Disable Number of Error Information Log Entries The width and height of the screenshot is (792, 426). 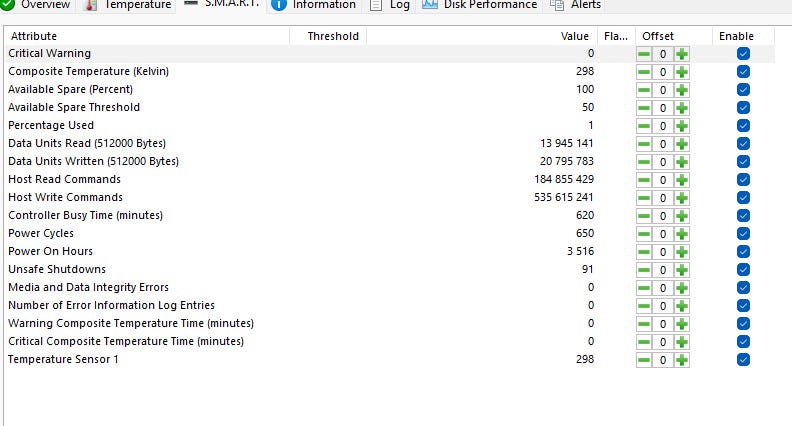click(x=743, y=306)
